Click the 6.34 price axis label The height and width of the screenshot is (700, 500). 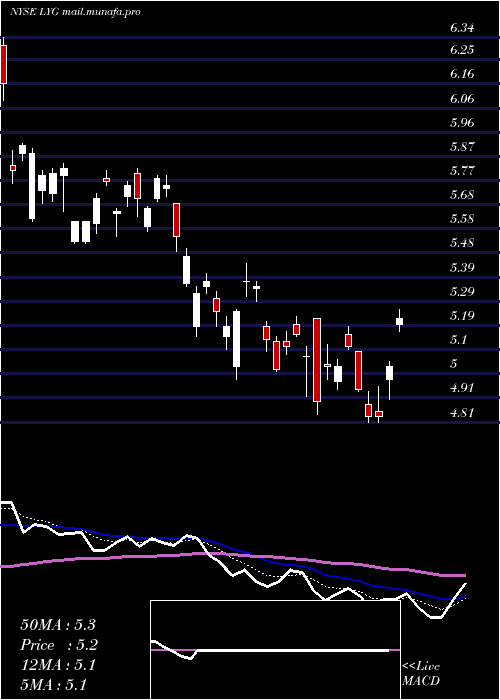pyautogui.click(x=462, y=28)
